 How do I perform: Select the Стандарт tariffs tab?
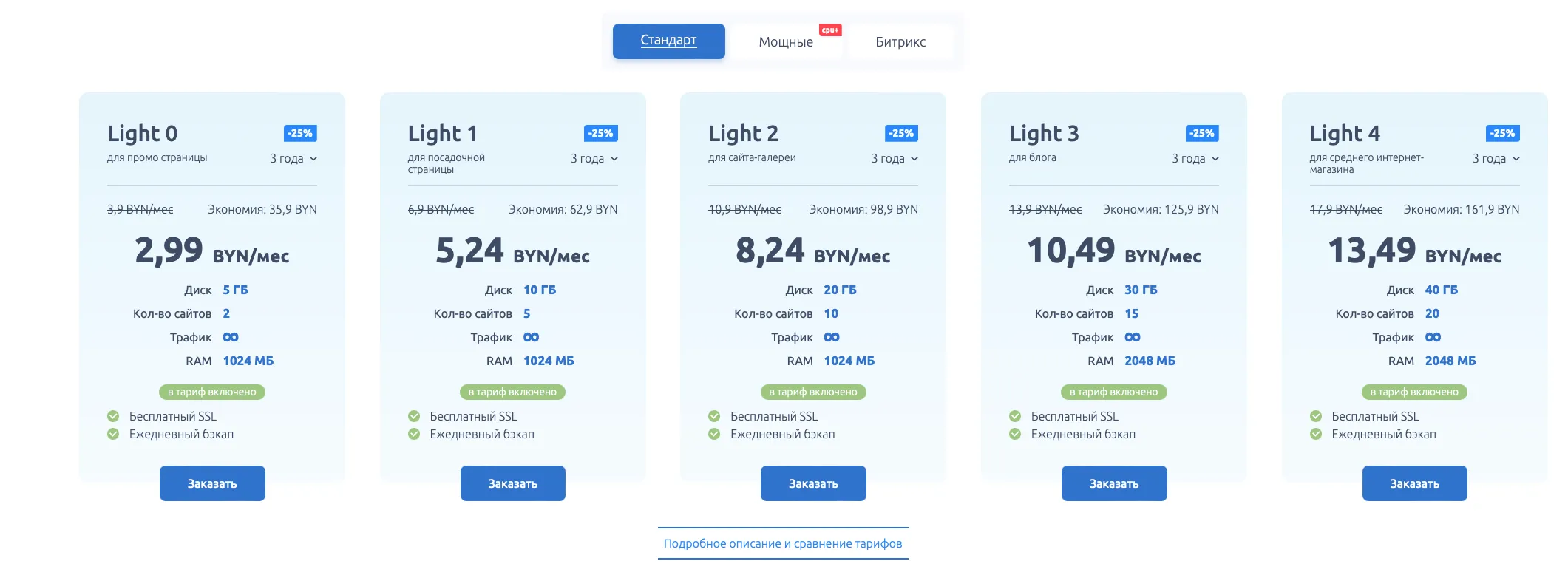point(668,41)
